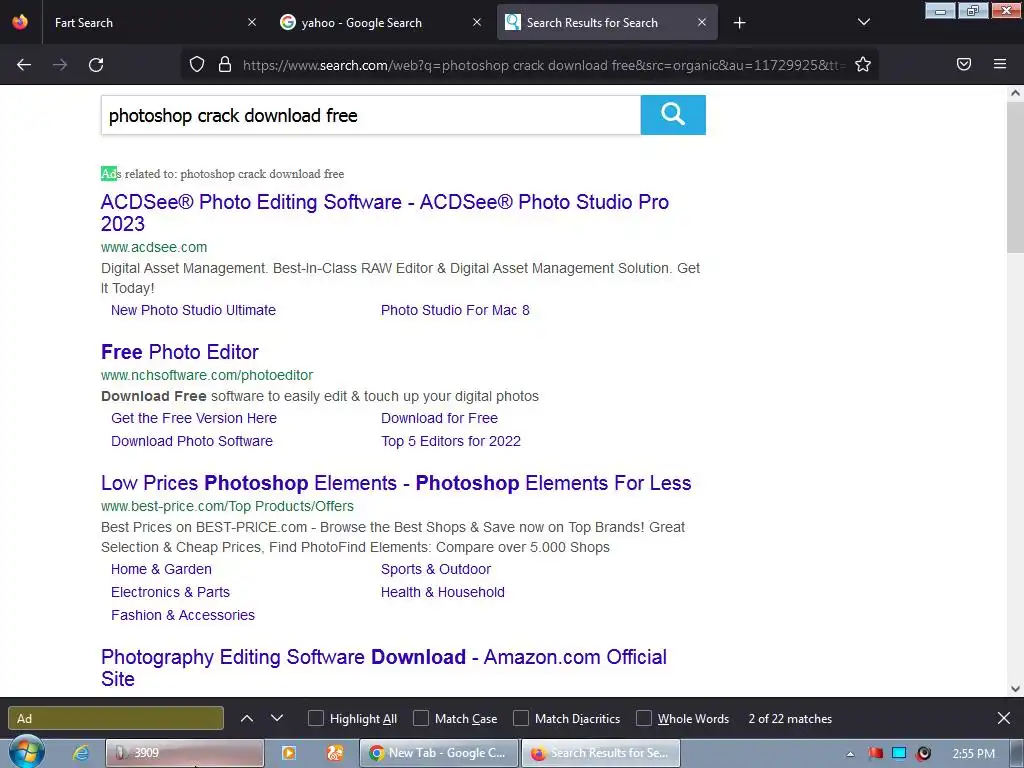Open Health & Household sublink
This screenshot has width=1024, height=768.
click(x=443, y=592)
